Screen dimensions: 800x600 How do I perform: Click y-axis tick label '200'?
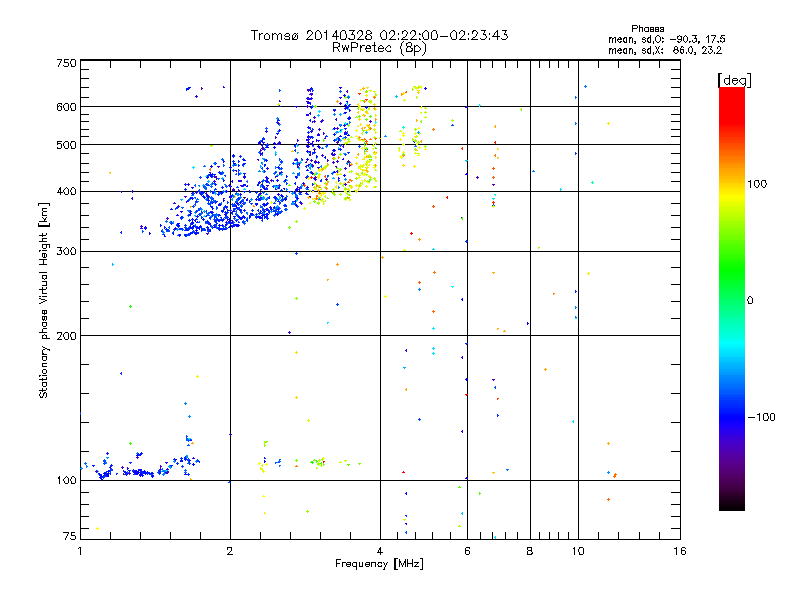click(66, 336)
